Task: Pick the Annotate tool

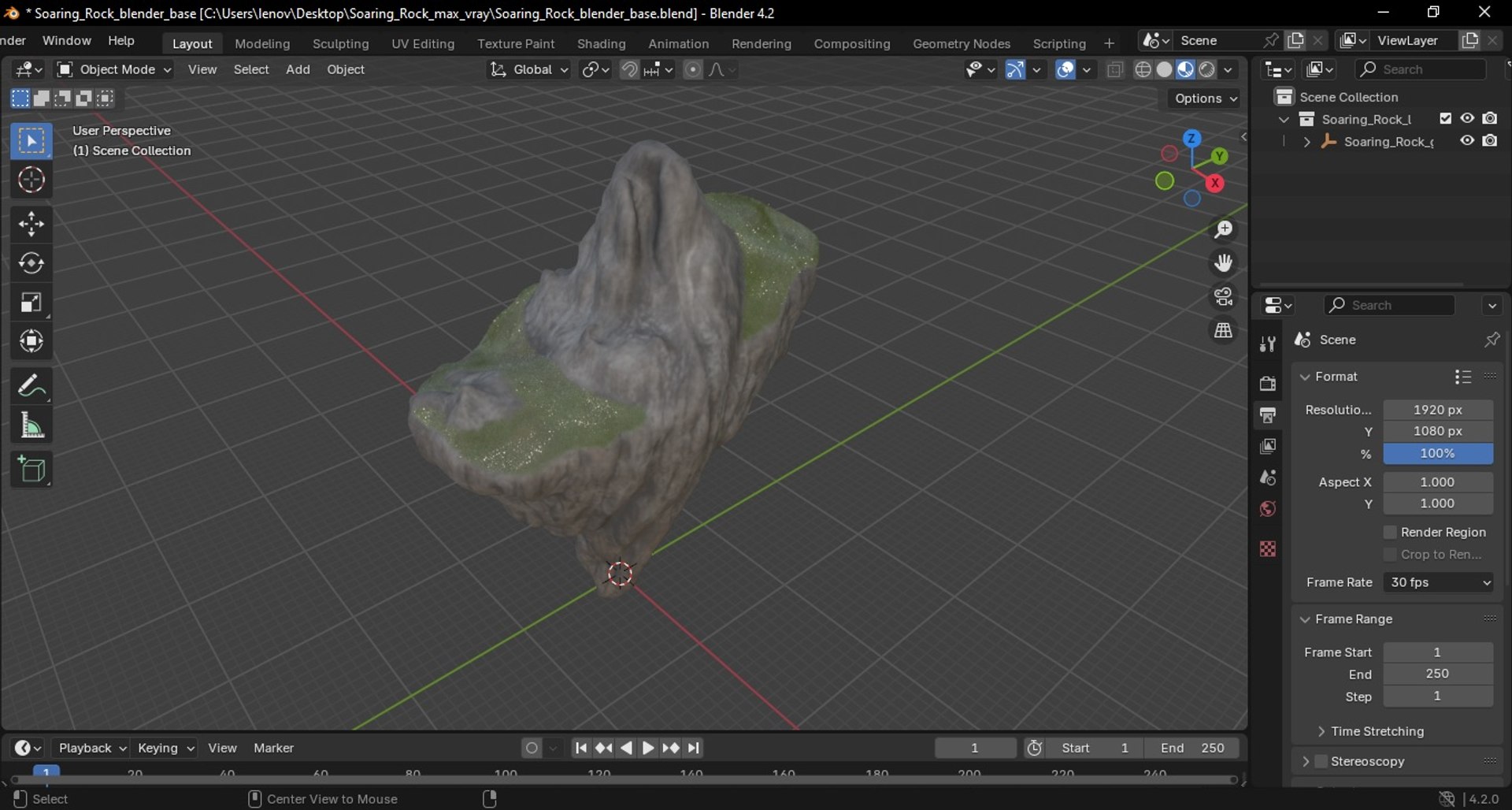Action: [31, 386]
